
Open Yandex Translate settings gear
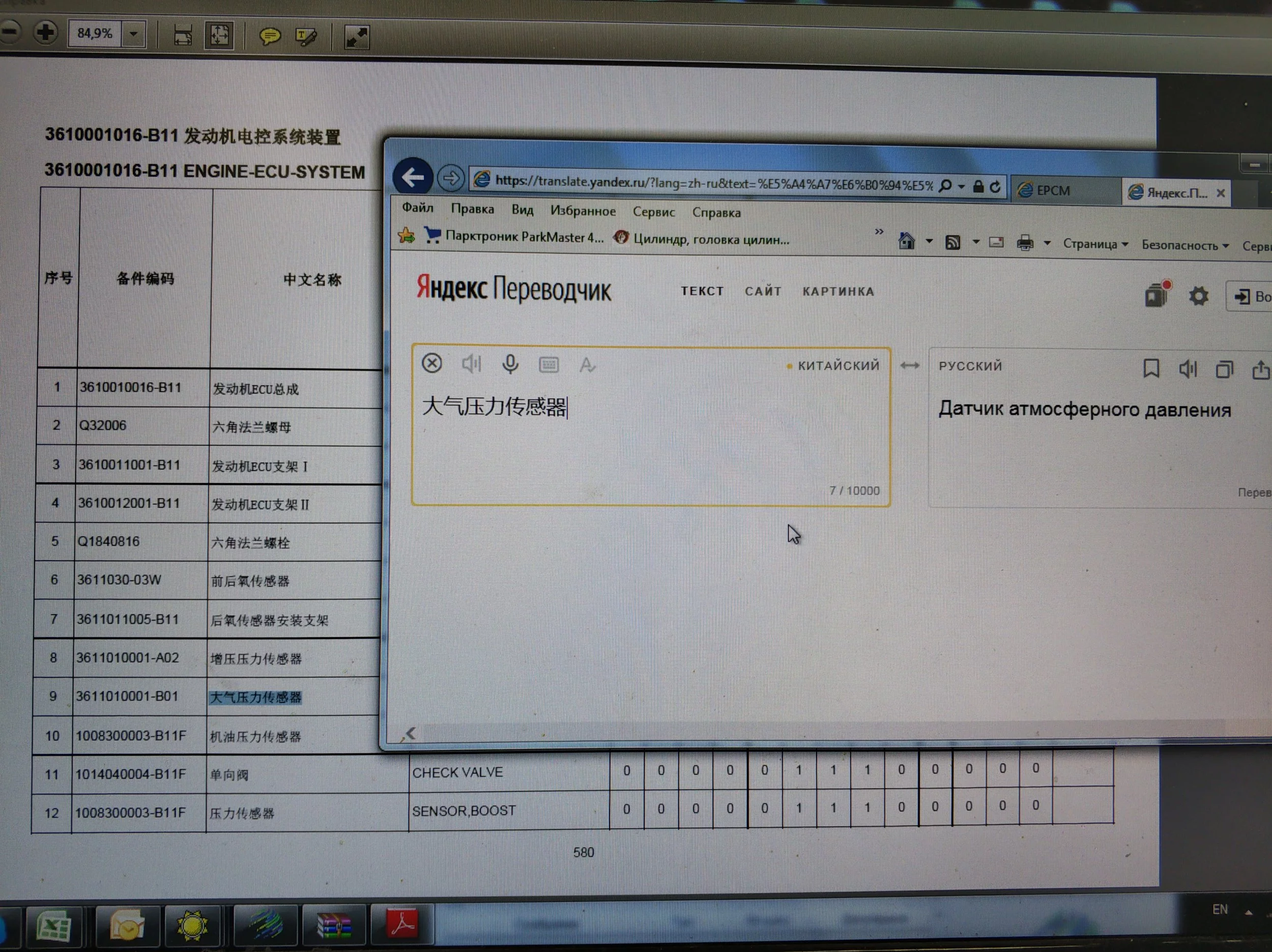click(x=1198, y=296)
